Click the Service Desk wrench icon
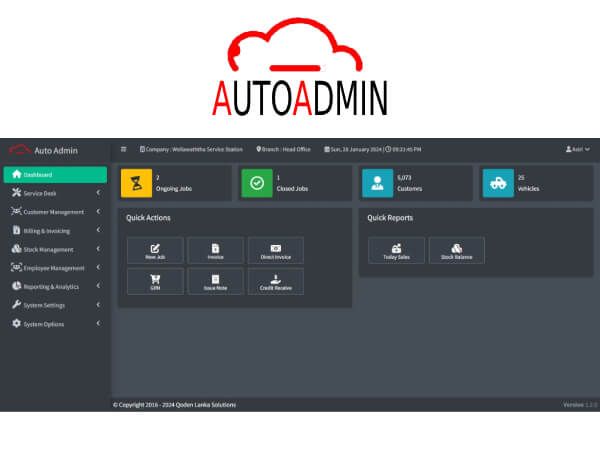Image resolution: width=600 pixels, height=450 pixels. 16,192
